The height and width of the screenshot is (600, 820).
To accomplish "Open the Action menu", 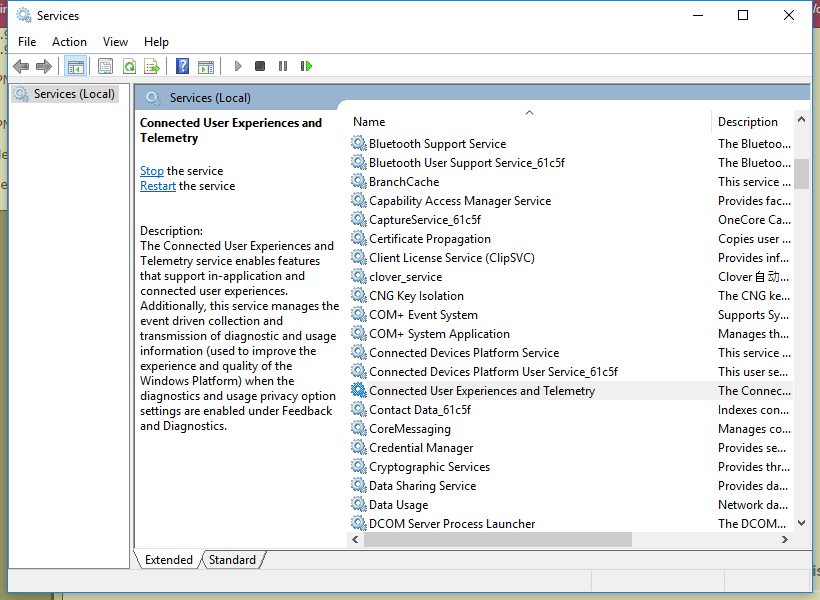I will point(69,42).
